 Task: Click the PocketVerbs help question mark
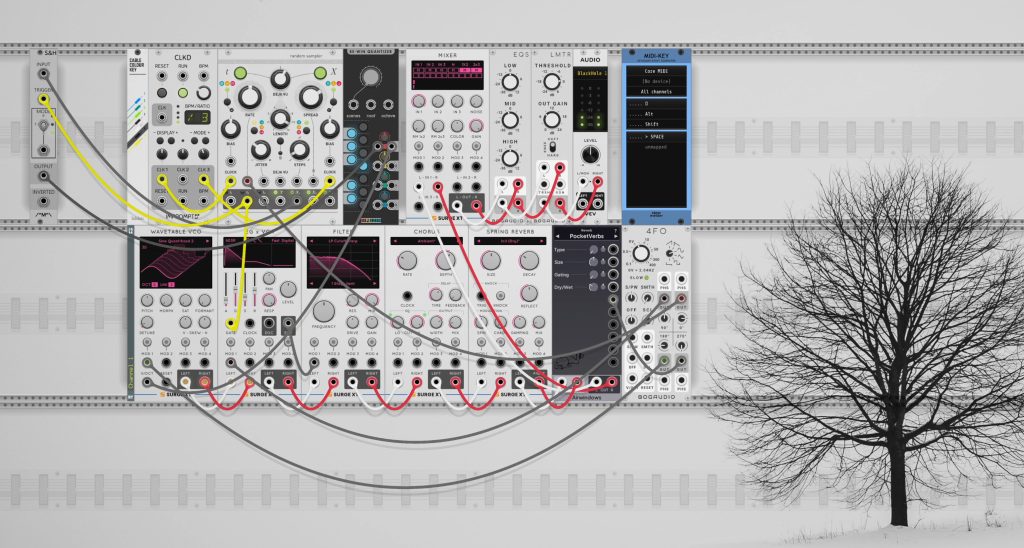[615, 230]
